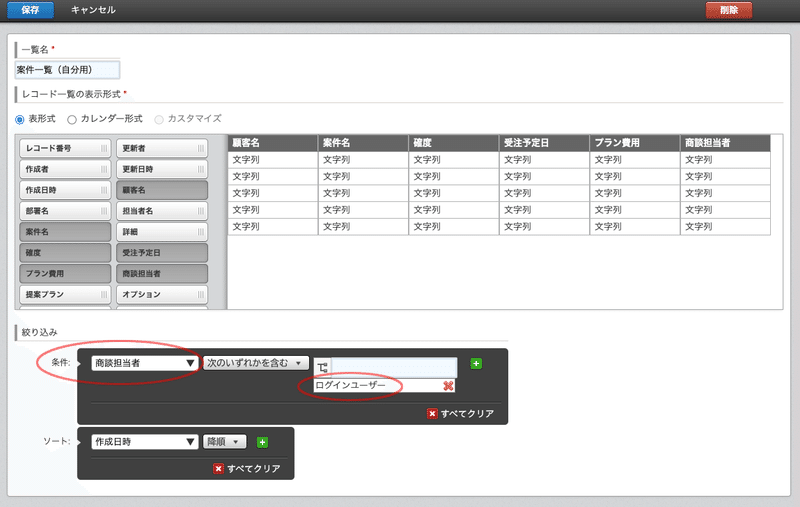Select the 作成日時 field chip in field list
The image size is (800, 507).
click(65, 190)
